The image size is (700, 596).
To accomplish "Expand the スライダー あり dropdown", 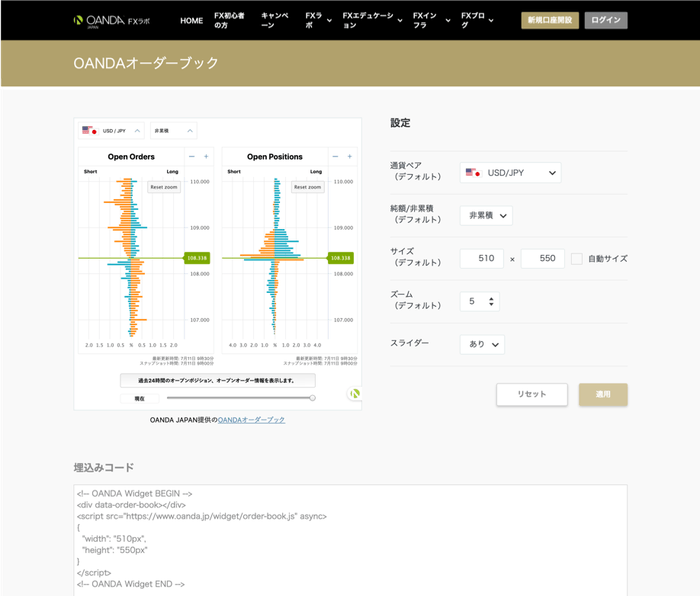I will [x=482, y=344].
